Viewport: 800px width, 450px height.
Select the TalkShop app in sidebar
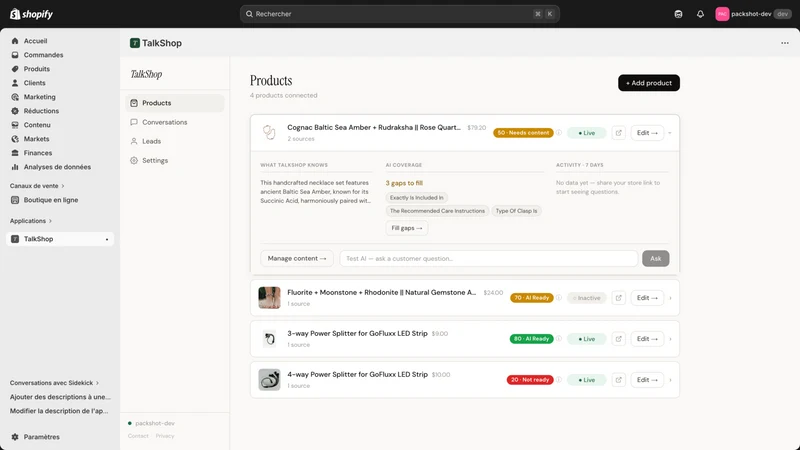(x=60, y=239)
